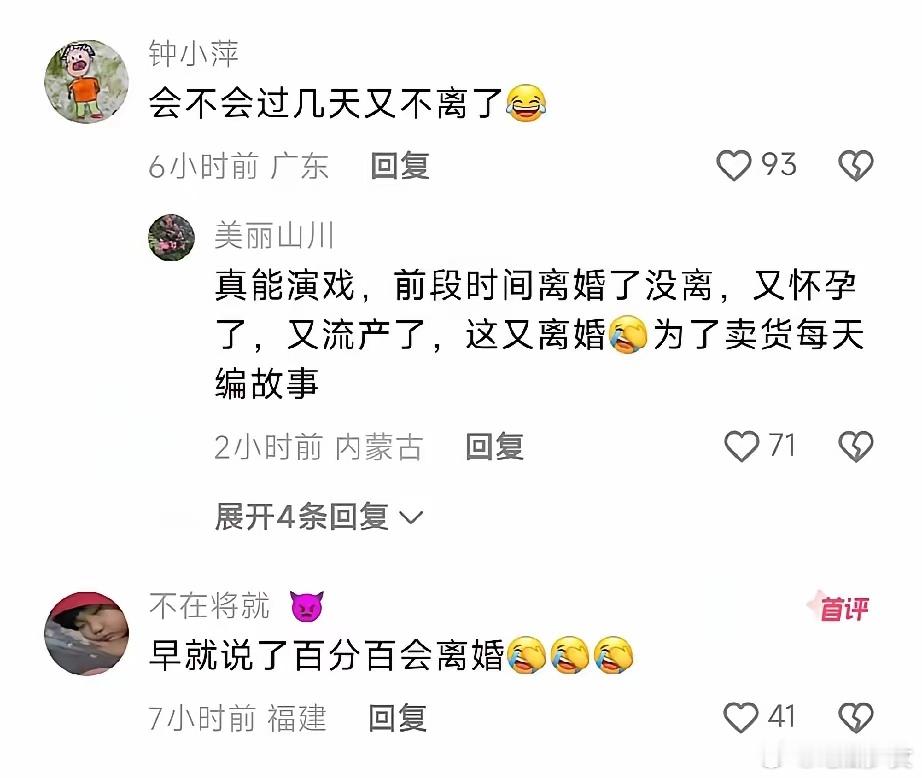This screenshot has height=778, width=922.
Task: Open 钟小萍 username profile link
Action: point(193,54)
